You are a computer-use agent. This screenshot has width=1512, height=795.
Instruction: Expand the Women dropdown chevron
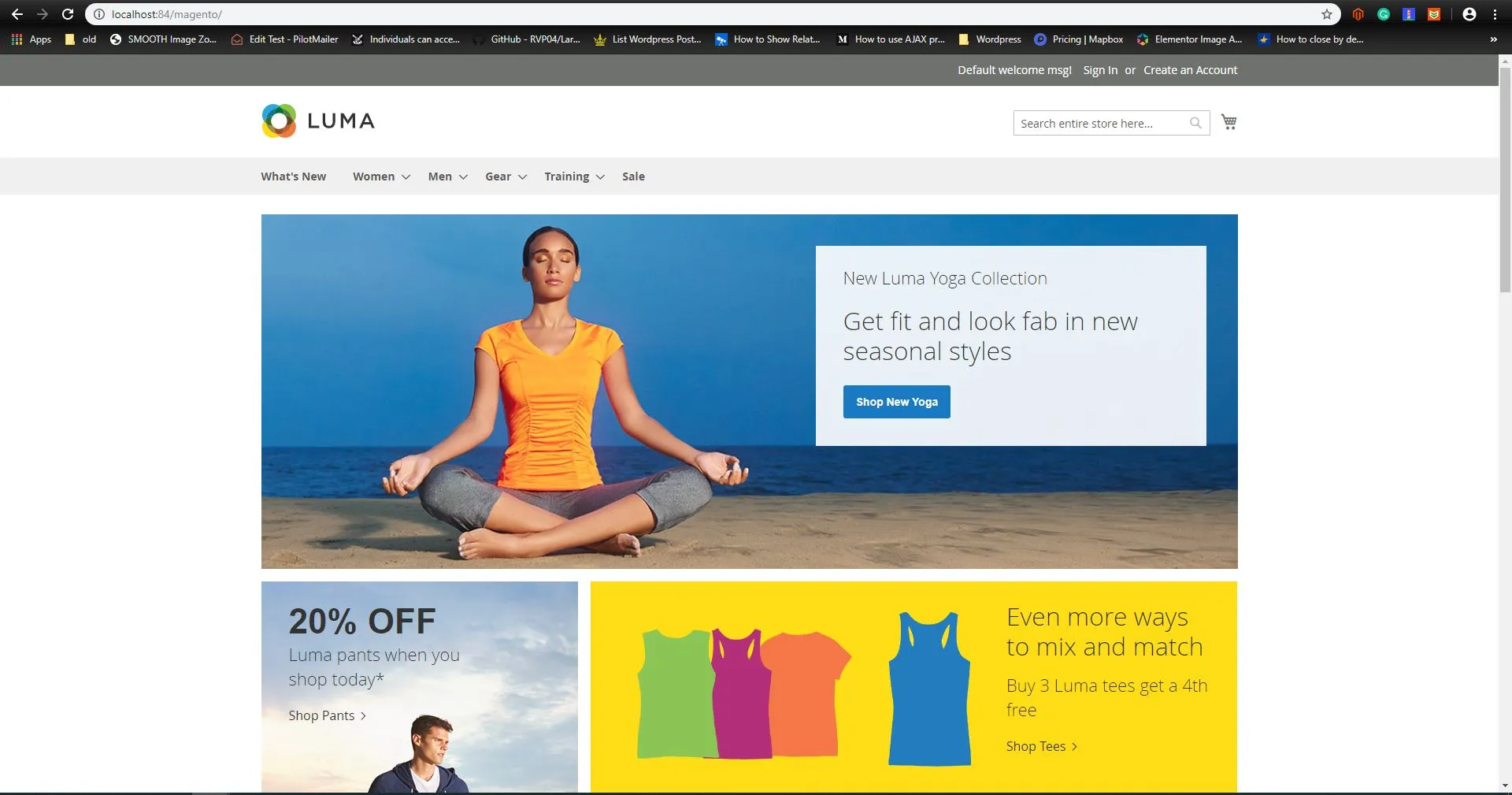tap(406, 177)
